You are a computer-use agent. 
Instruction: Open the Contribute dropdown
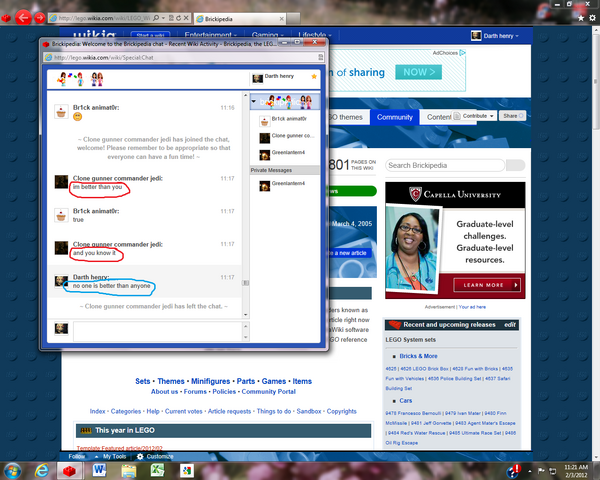(x=474, y=116)
